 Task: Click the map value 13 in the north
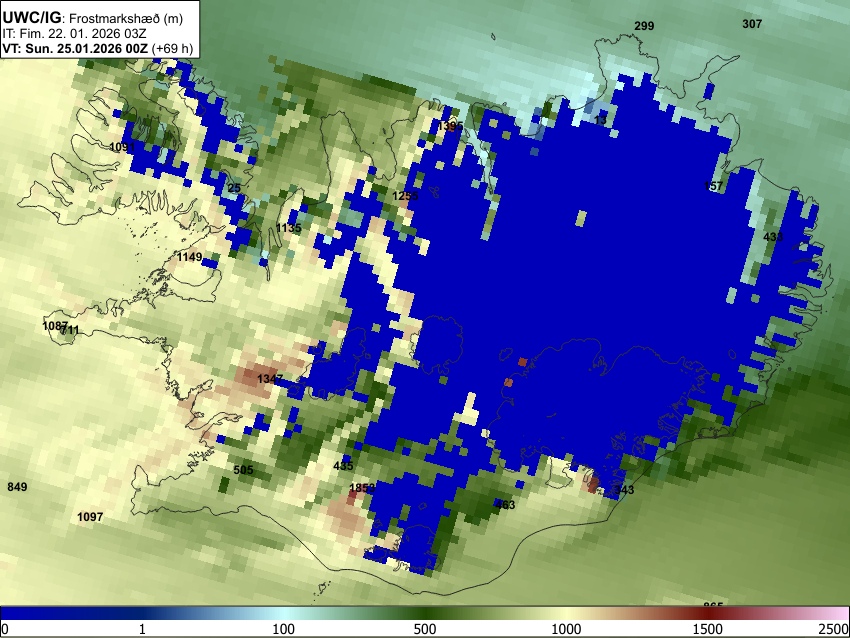600,120
